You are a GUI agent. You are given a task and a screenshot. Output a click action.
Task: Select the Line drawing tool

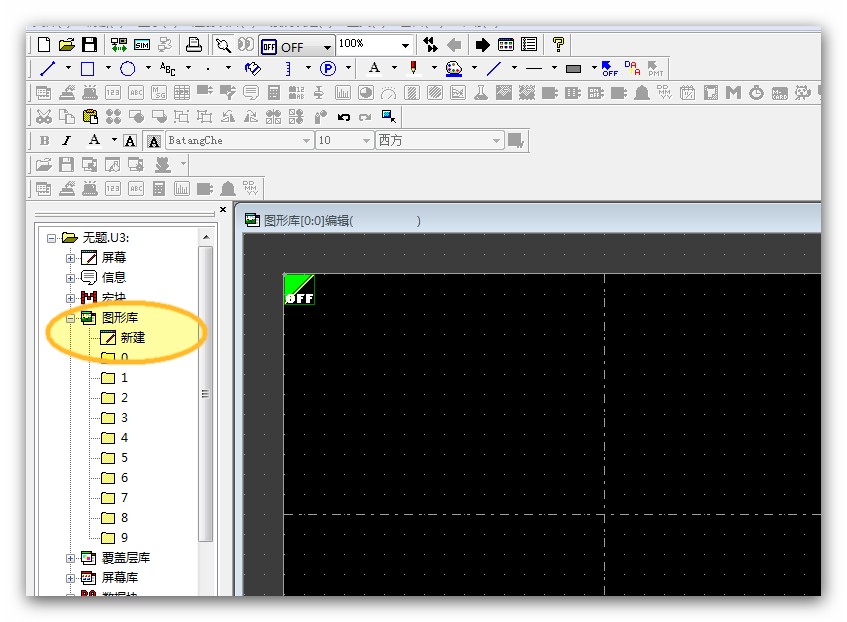[47, 69]
